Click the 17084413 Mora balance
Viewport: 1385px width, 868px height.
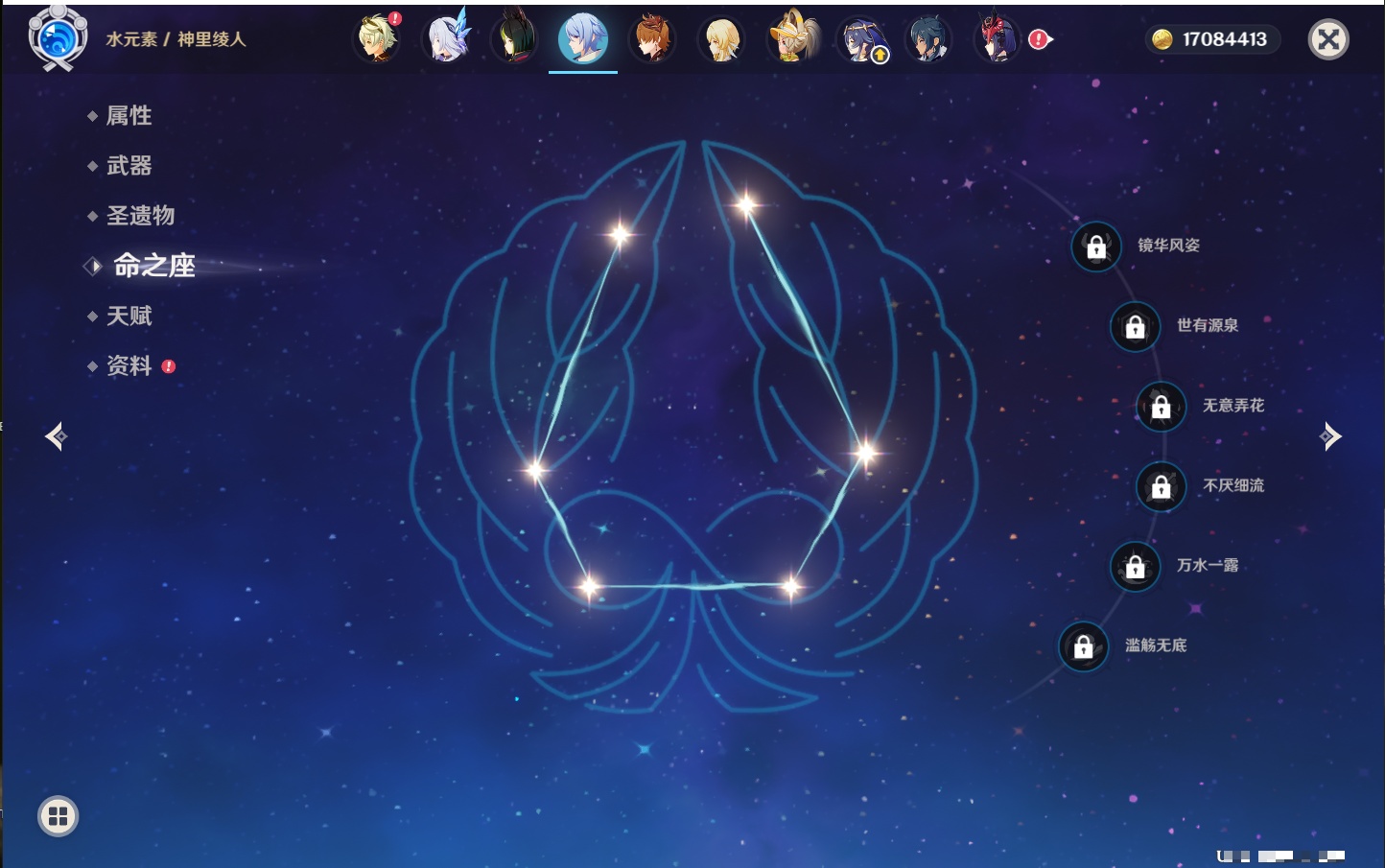point(1225,39)
